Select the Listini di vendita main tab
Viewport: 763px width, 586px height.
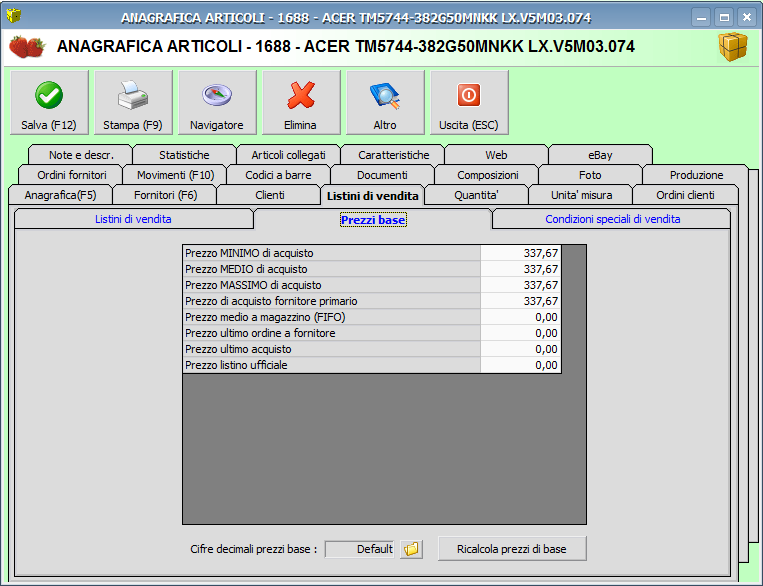click(373, 195)
